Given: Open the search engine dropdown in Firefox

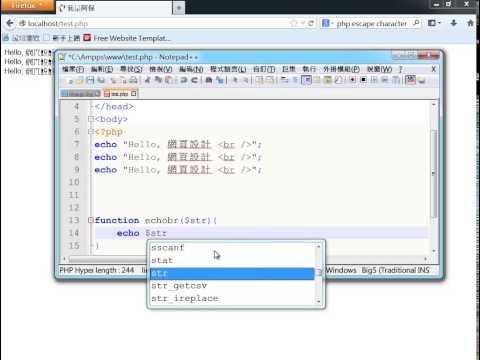Looking at the screenshot, I should 327,23.
